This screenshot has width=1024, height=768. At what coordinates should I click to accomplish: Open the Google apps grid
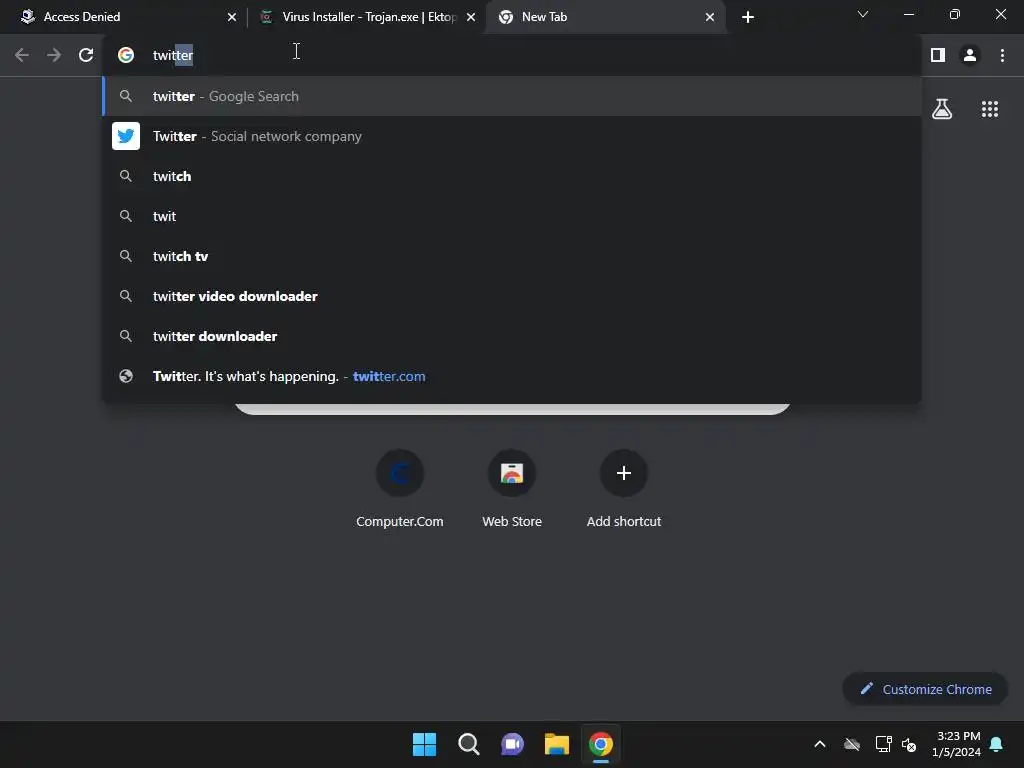[x=990, y=109]
